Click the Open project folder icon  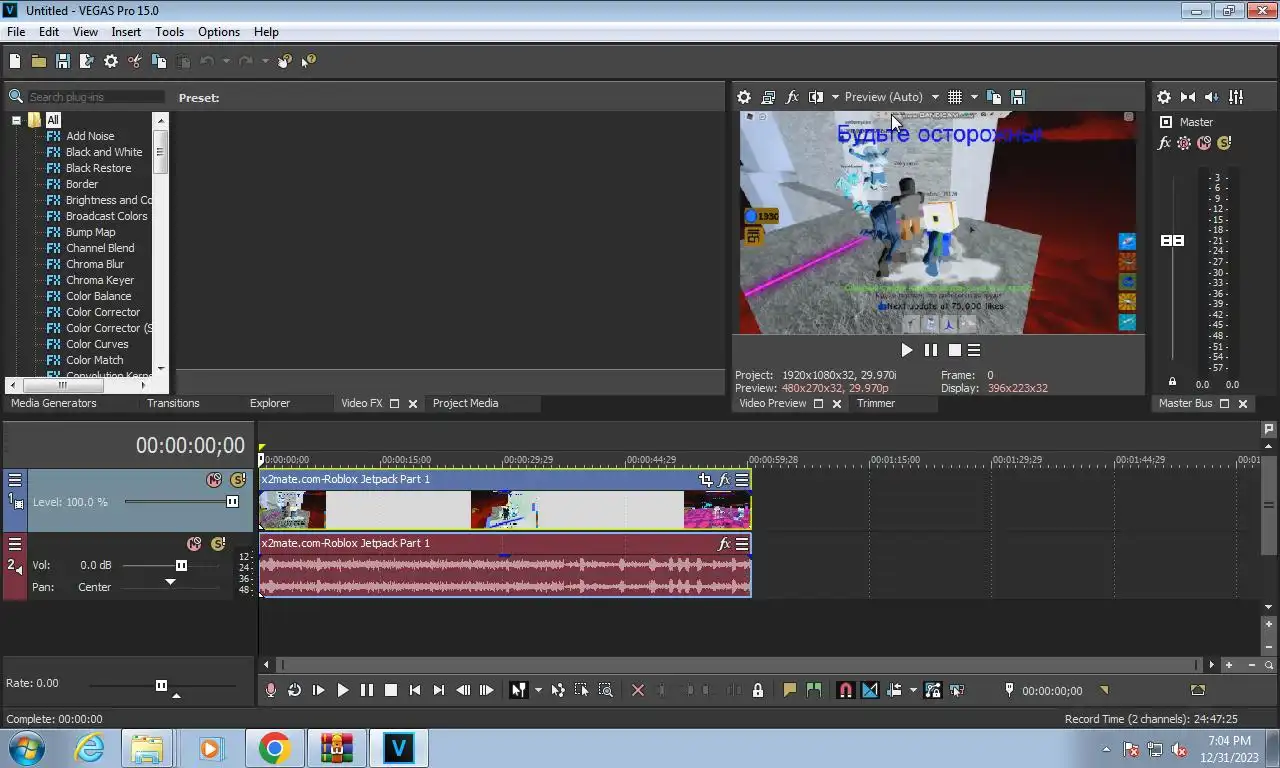[x=39, y=62]
